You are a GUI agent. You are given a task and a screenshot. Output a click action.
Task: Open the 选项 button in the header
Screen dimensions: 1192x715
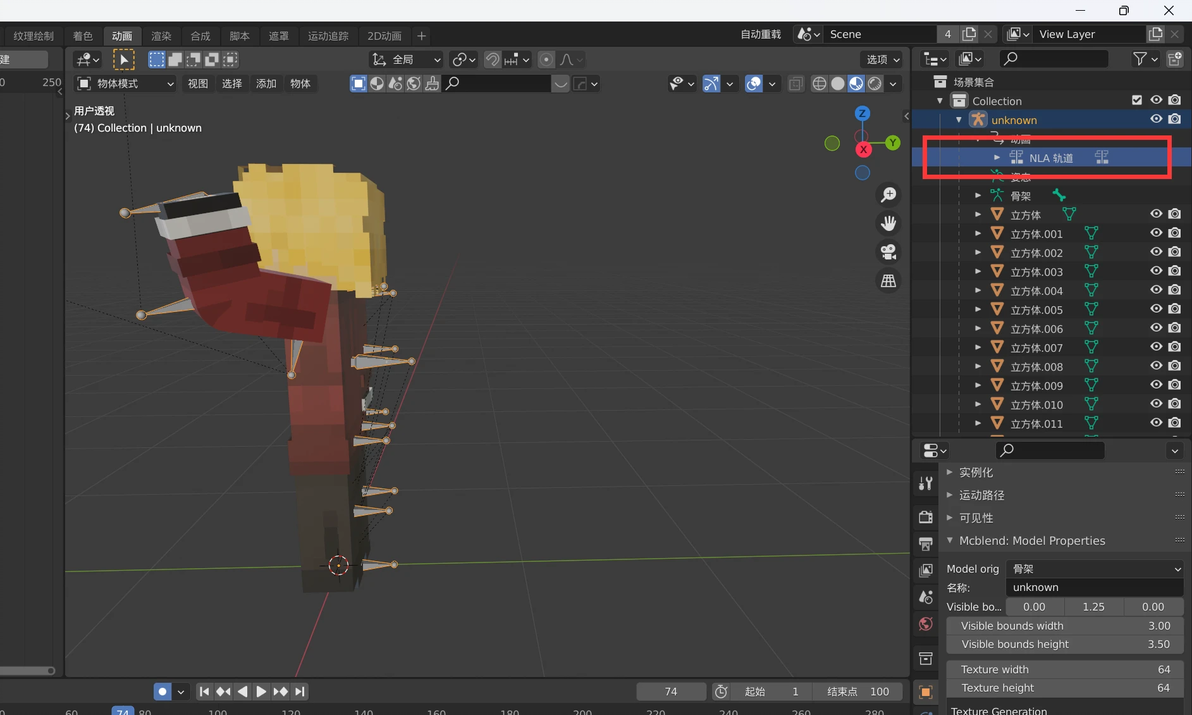[x=882, y=60]
